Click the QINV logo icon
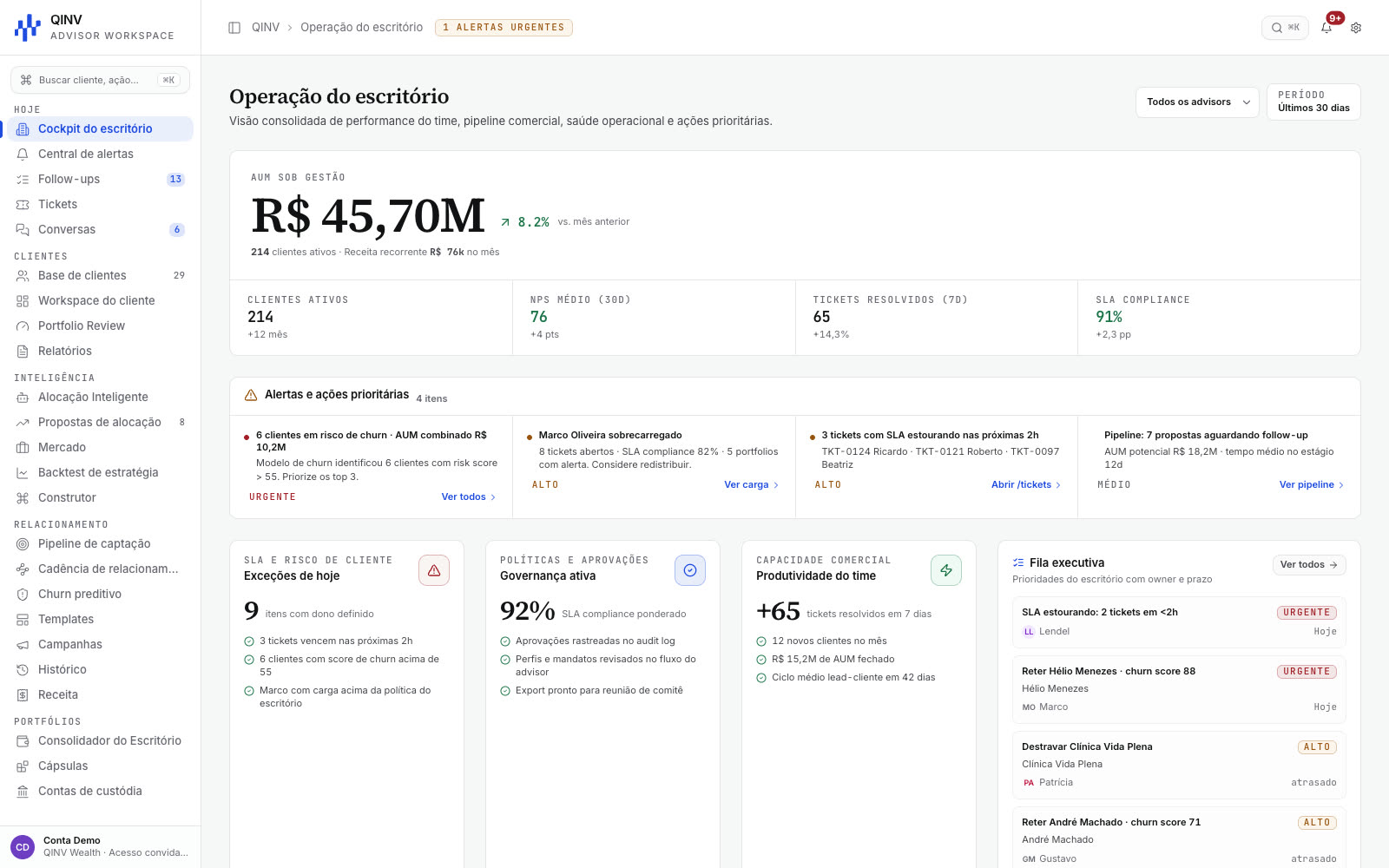Viewport: 1389px width, 868px height. (x=28, y=27)
